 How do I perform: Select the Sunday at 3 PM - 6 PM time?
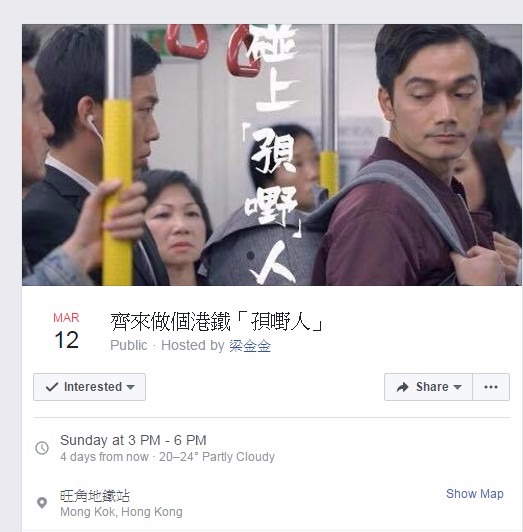pyautogui.click(x=133, y=440)
